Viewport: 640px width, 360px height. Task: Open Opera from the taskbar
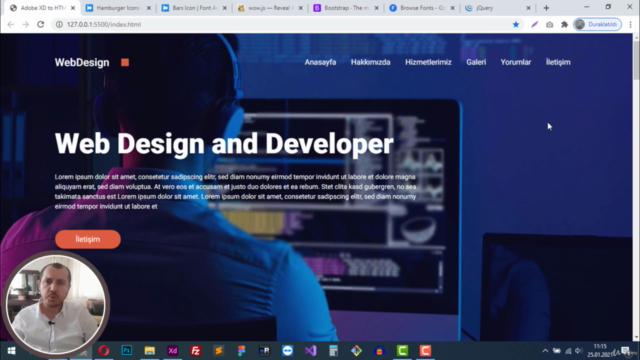pos(104,351)
